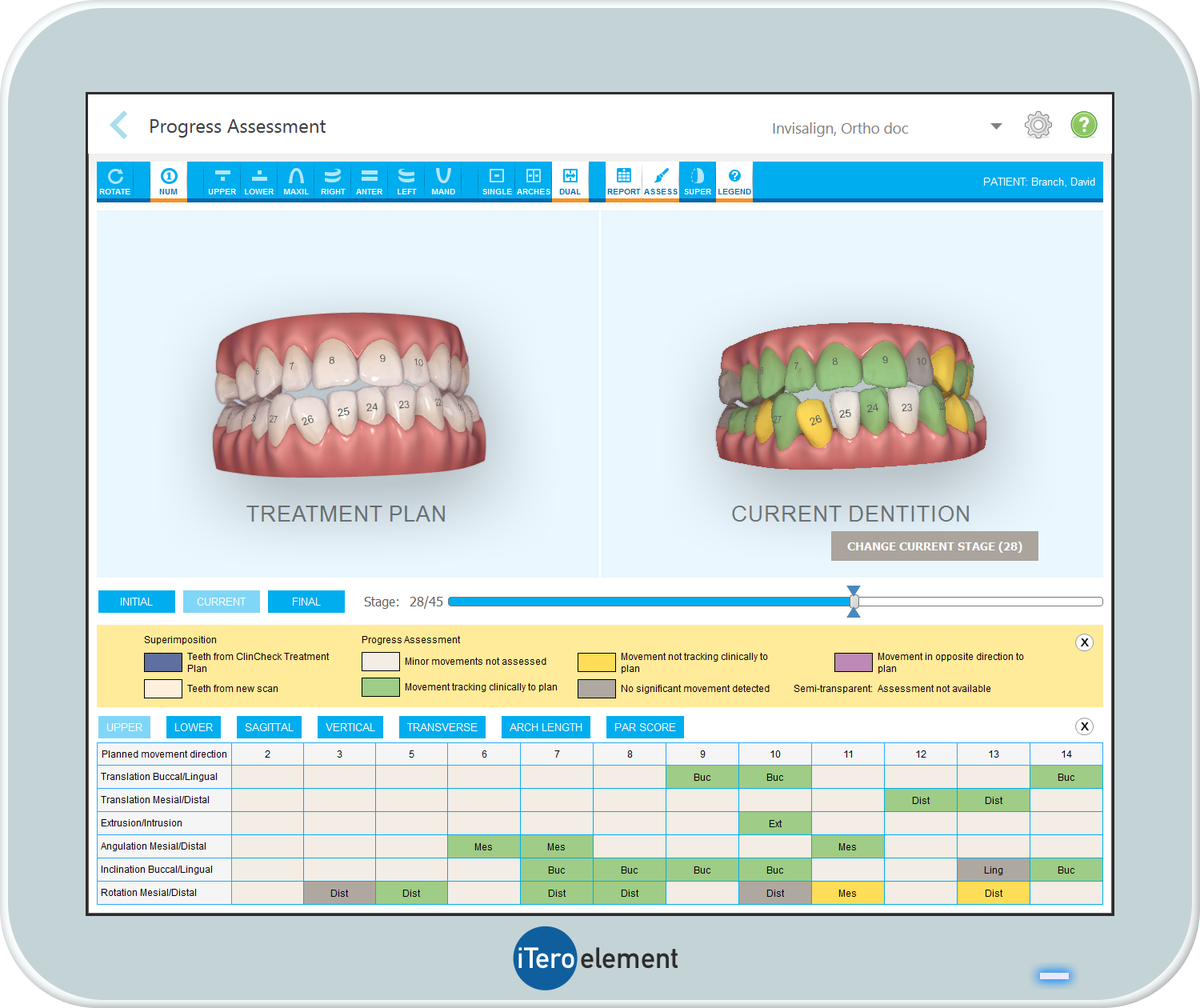Click the purple opposite direction swatch
Image resolution: width=1200 pixels, height=1008 pixels.
tap(854, 662)
